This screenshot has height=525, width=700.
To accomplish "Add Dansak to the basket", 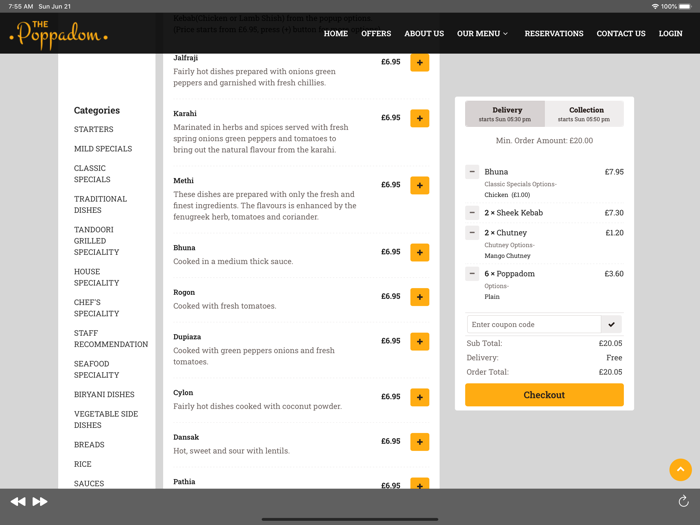I will tap(419, 442).
